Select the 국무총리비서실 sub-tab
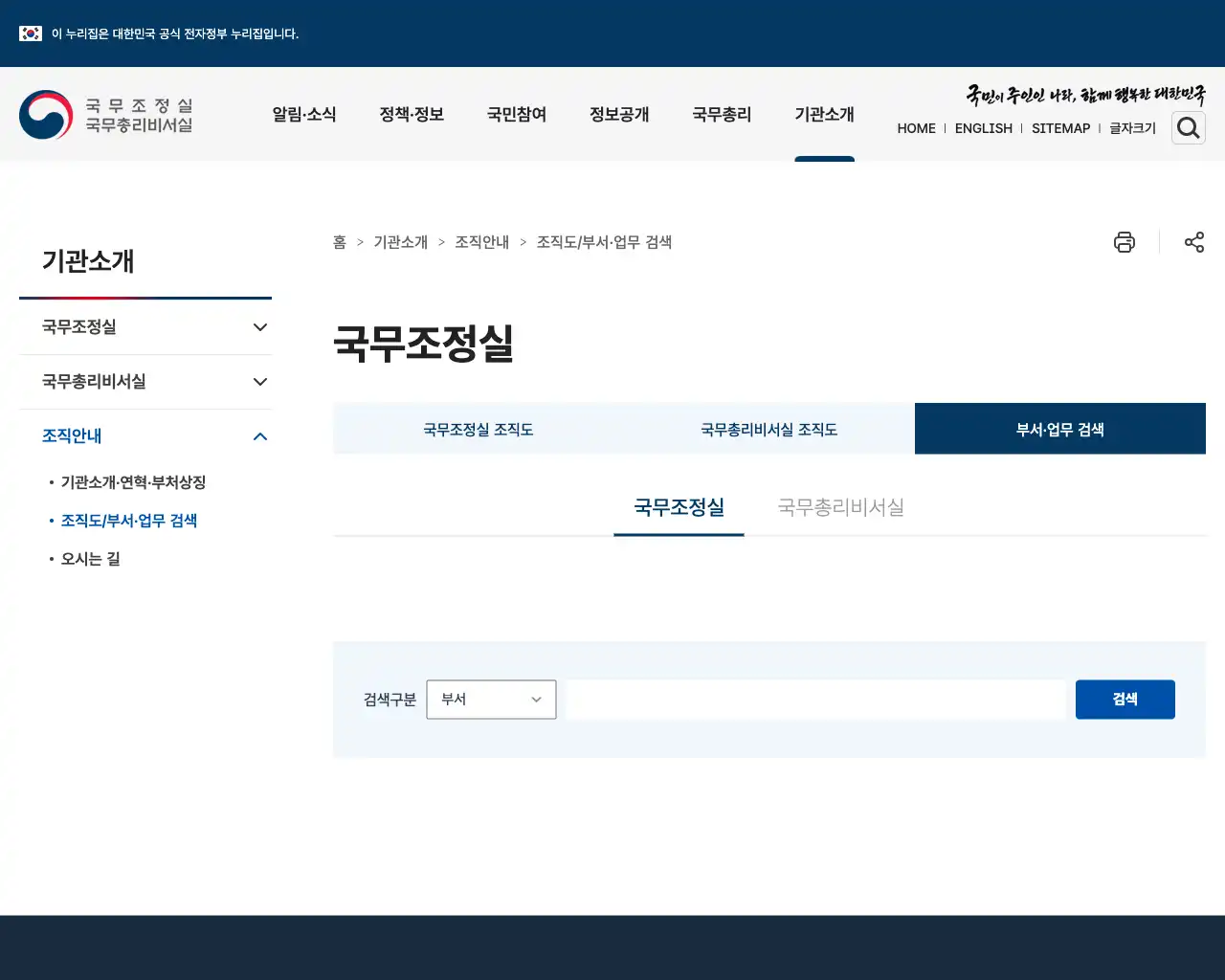This screenshot has width=1225, height=980. coord(841,507)
